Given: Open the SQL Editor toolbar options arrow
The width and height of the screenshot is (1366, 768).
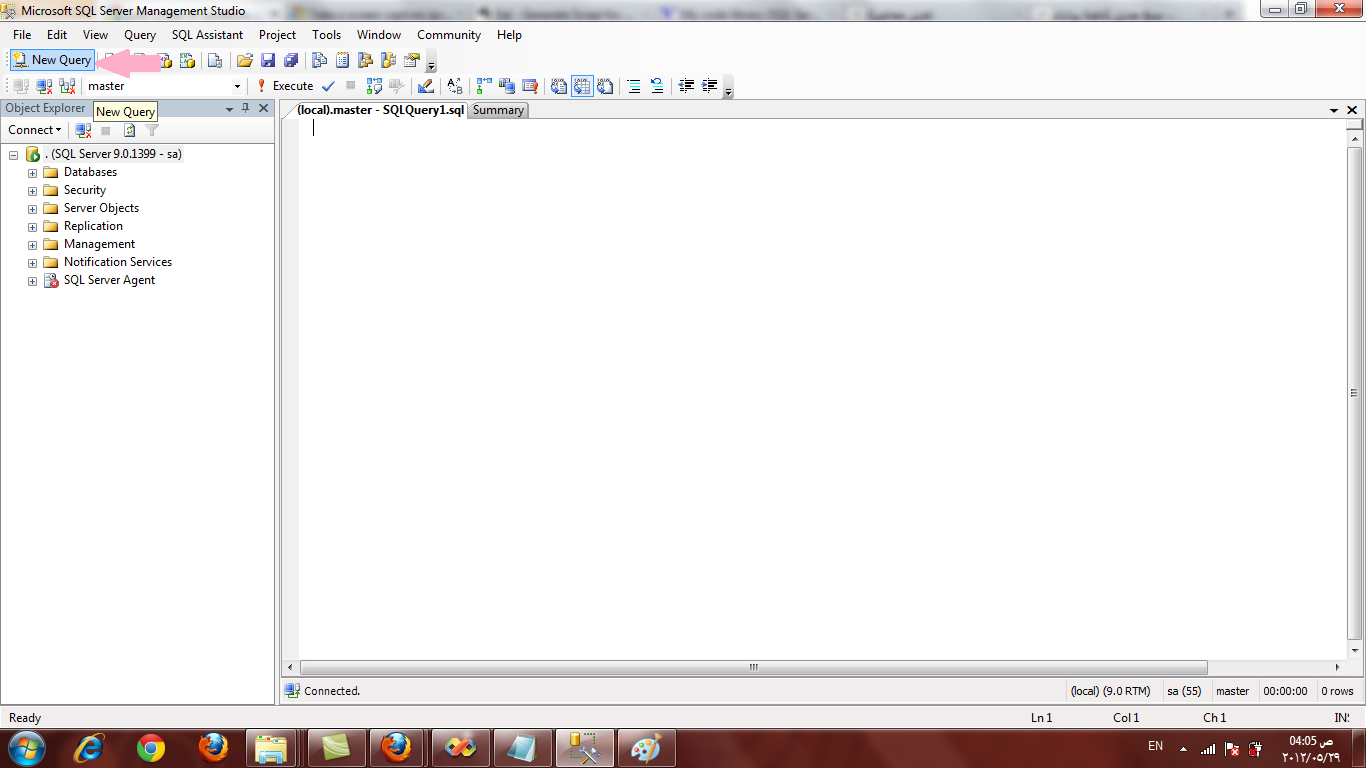Looking at the screenshot, I should click(x=728, y=88).
